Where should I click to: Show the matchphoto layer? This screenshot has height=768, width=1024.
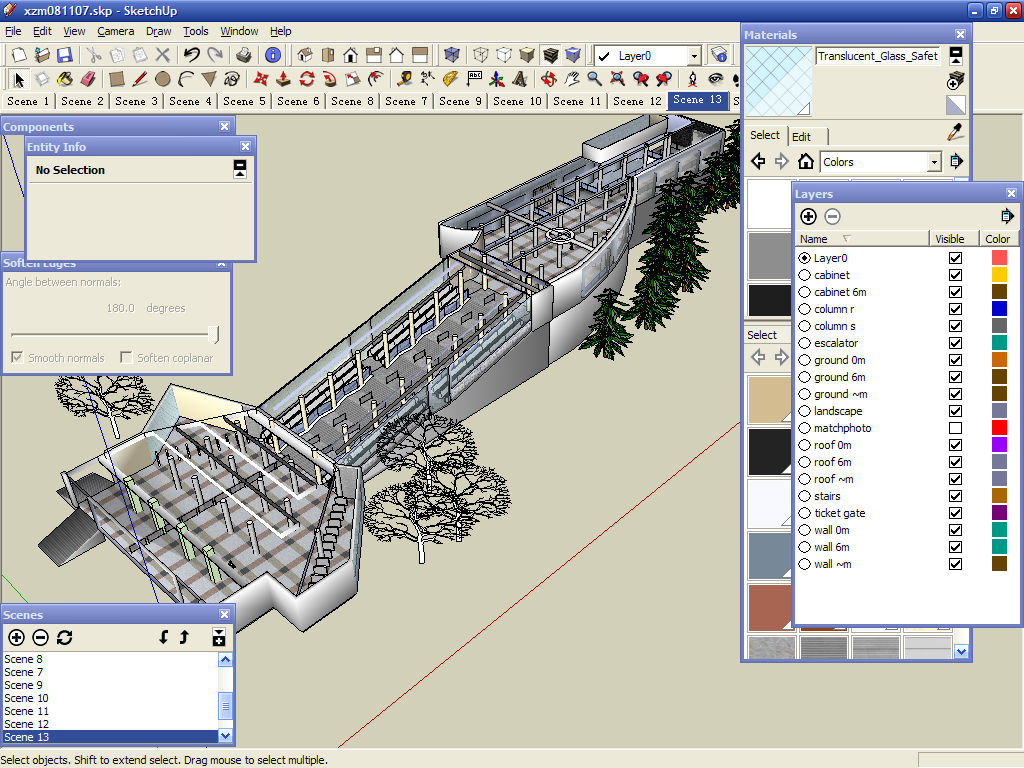click(955, 428)
